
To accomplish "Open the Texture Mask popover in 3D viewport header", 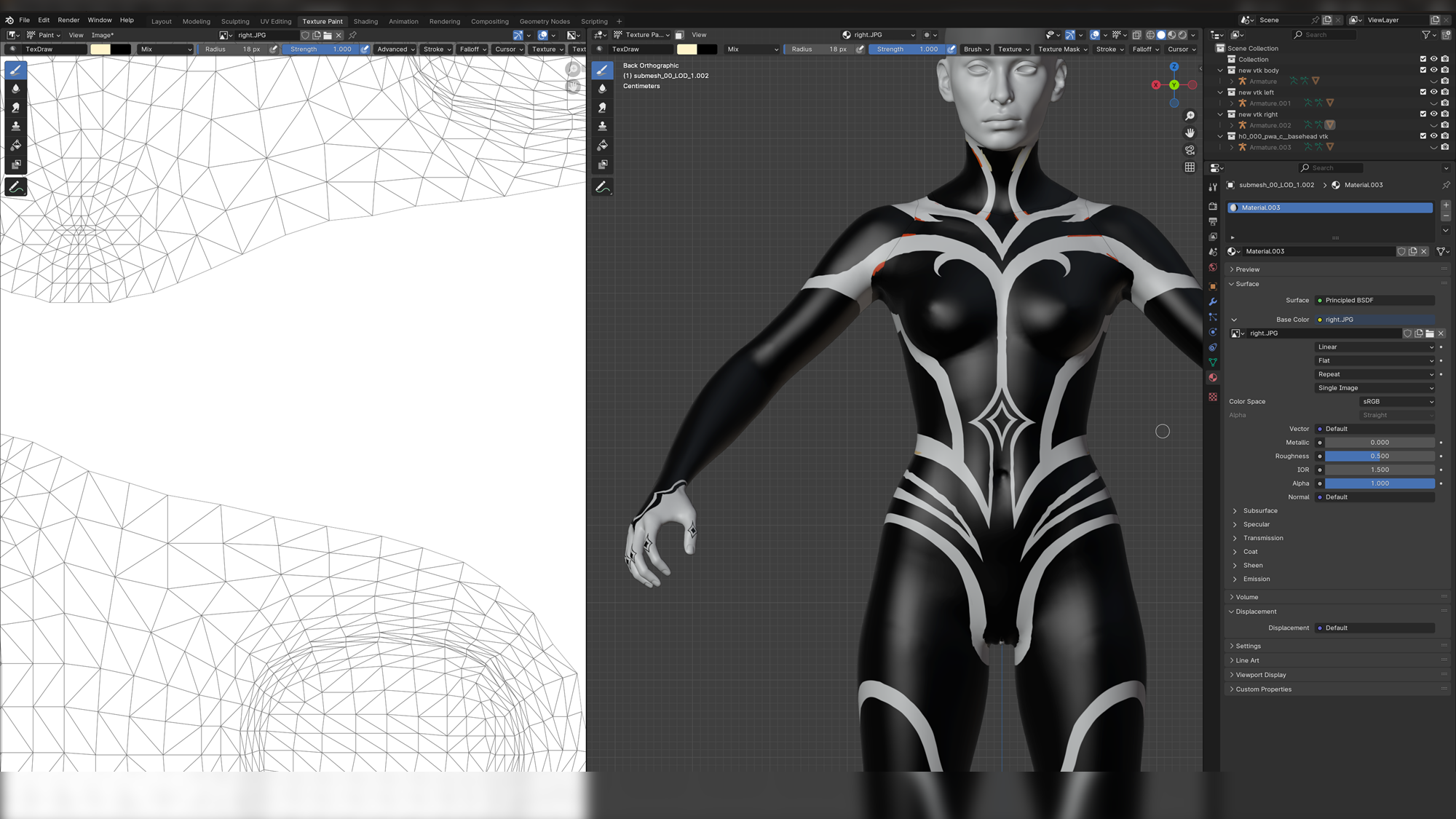I will coord(1062,50).
